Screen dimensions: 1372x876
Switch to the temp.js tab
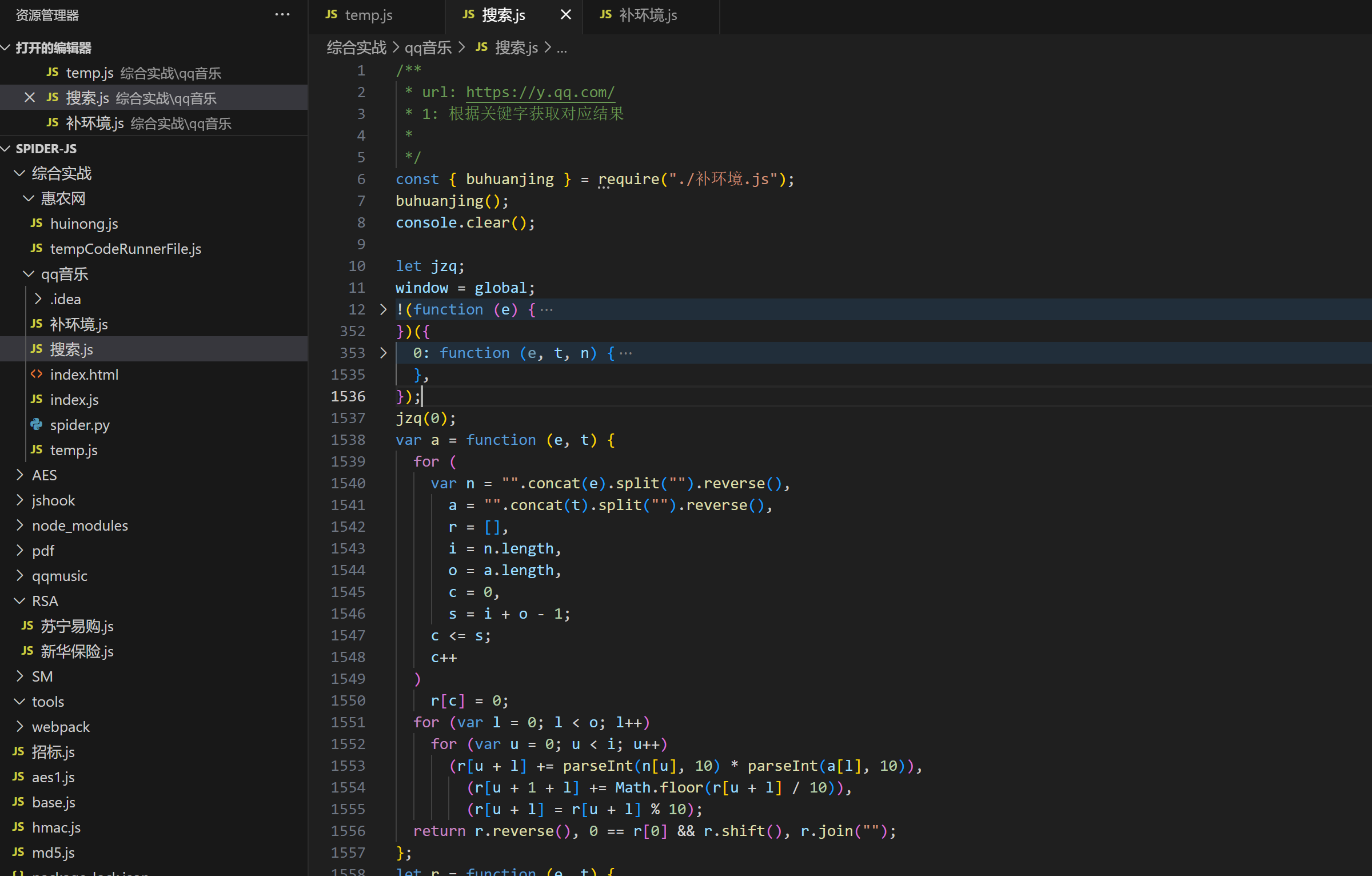tap(368, 15)
